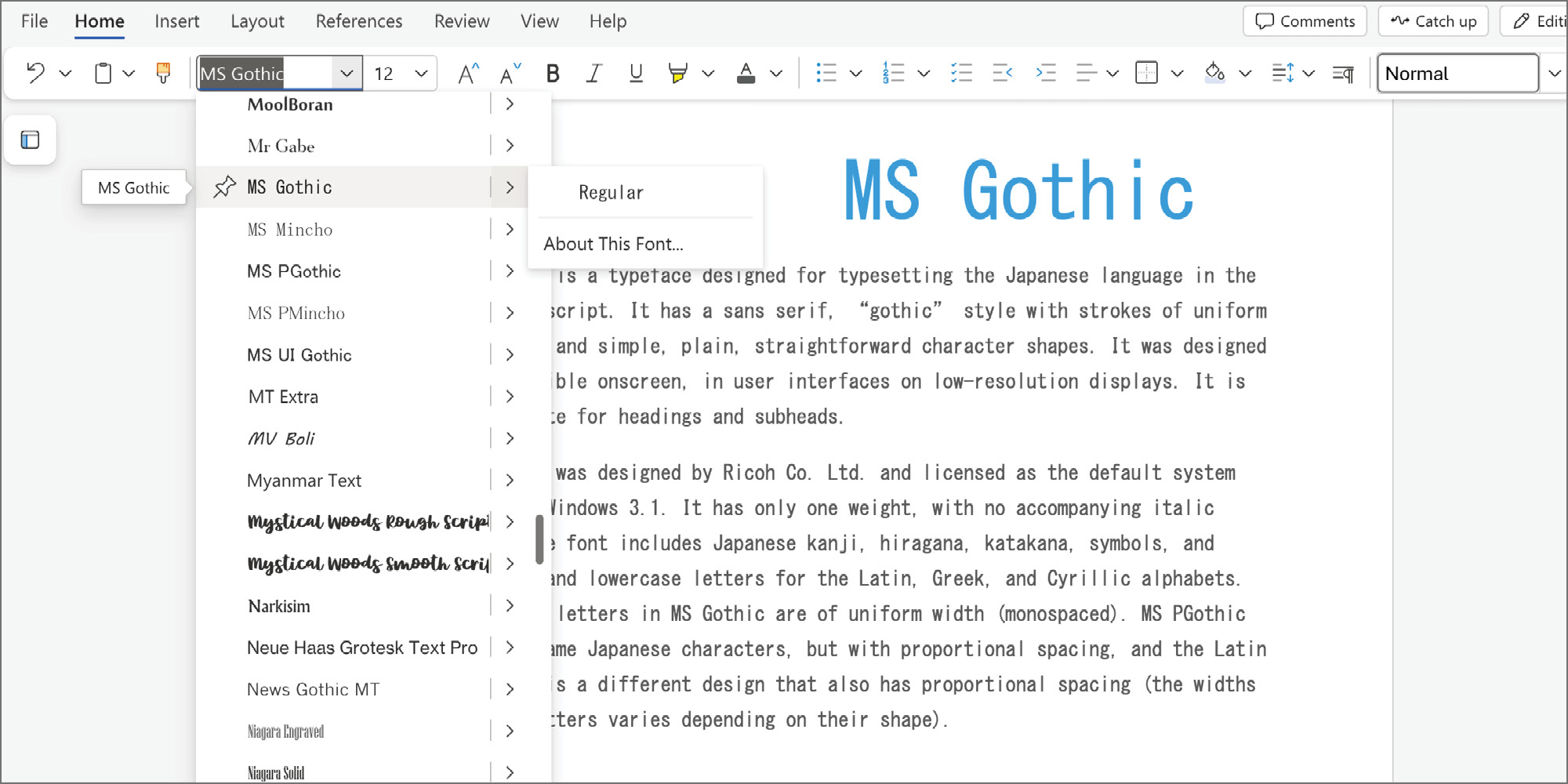Click the Undo icon
The image size is (1568, 784).
click(x=37, y=73)
